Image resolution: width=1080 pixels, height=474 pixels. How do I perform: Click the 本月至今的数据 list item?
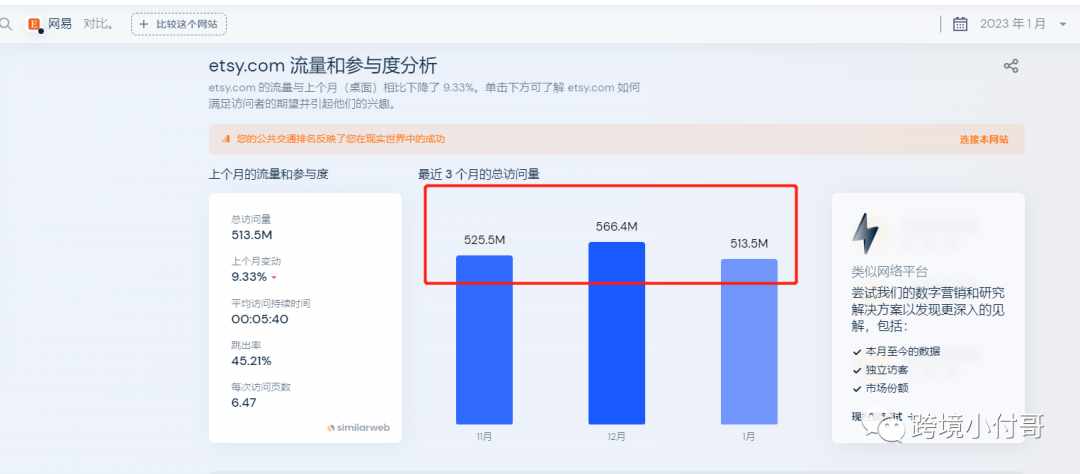coord(902,351)
